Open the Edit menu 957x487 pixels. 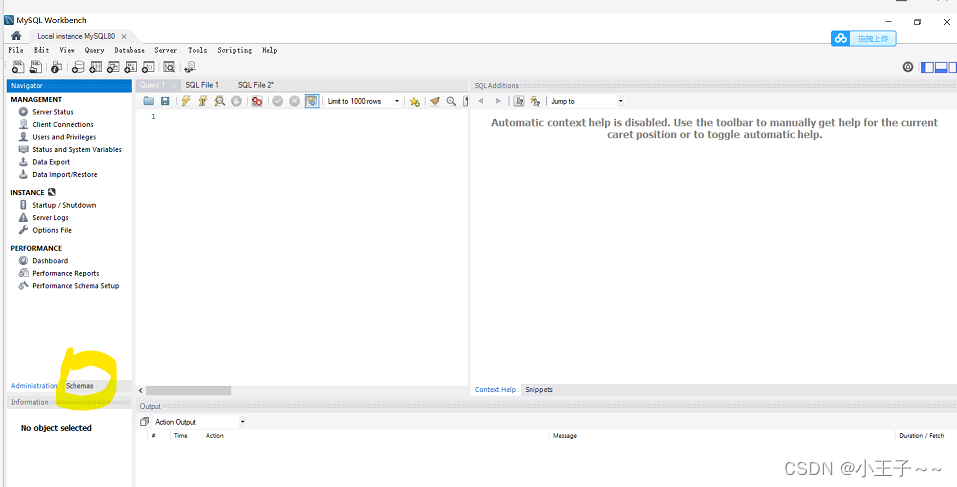(x=42, y=50)
